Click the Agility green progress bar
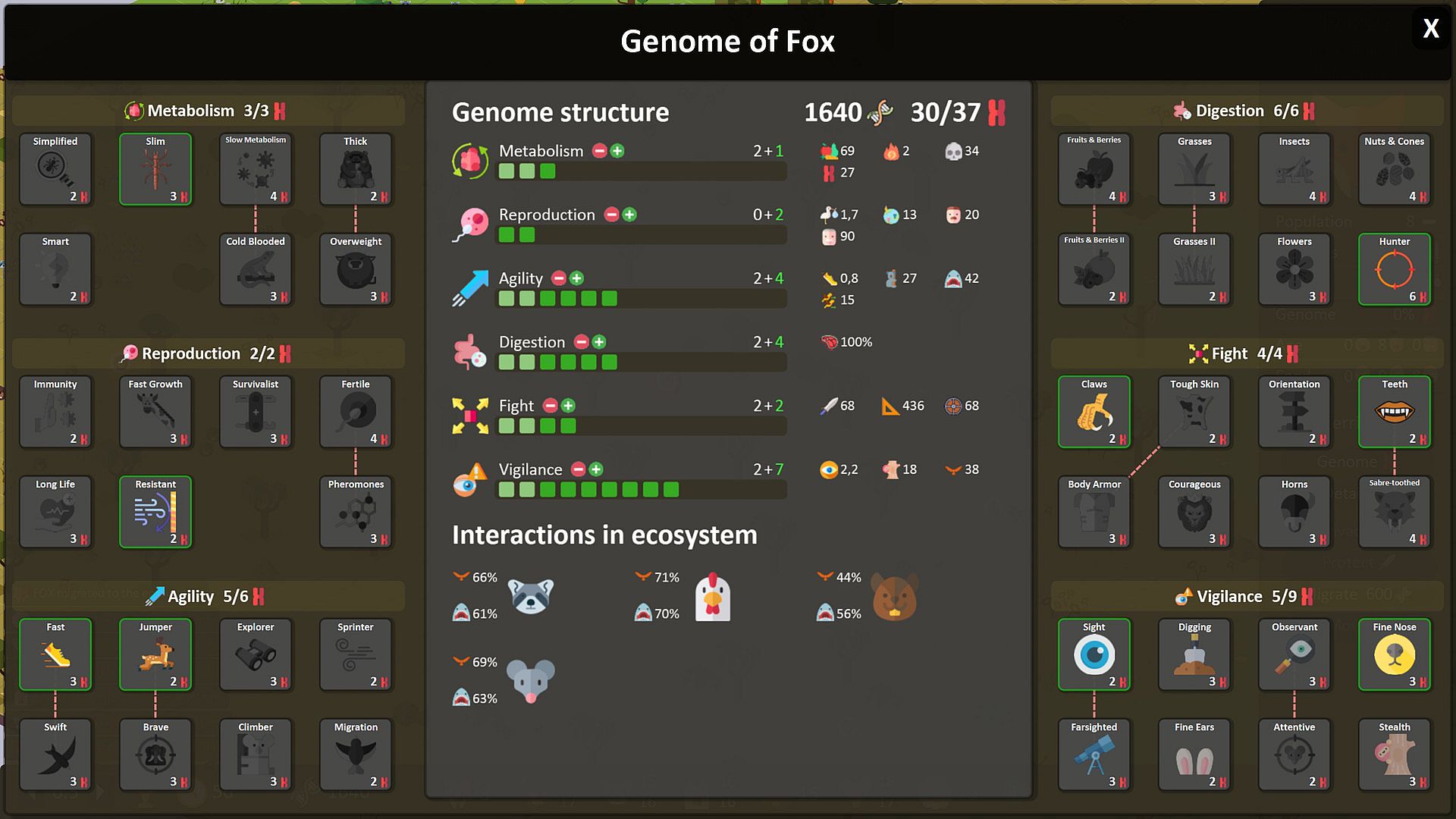The width and height of the screenshot is (1456, 819). [x=641, y=299]
